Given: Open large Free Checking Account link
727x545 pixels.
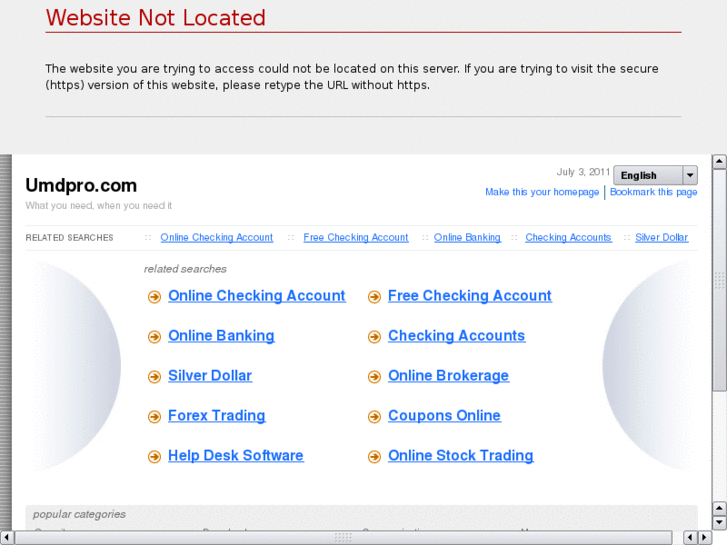Looking at the screenshot, I should [470, 296].
